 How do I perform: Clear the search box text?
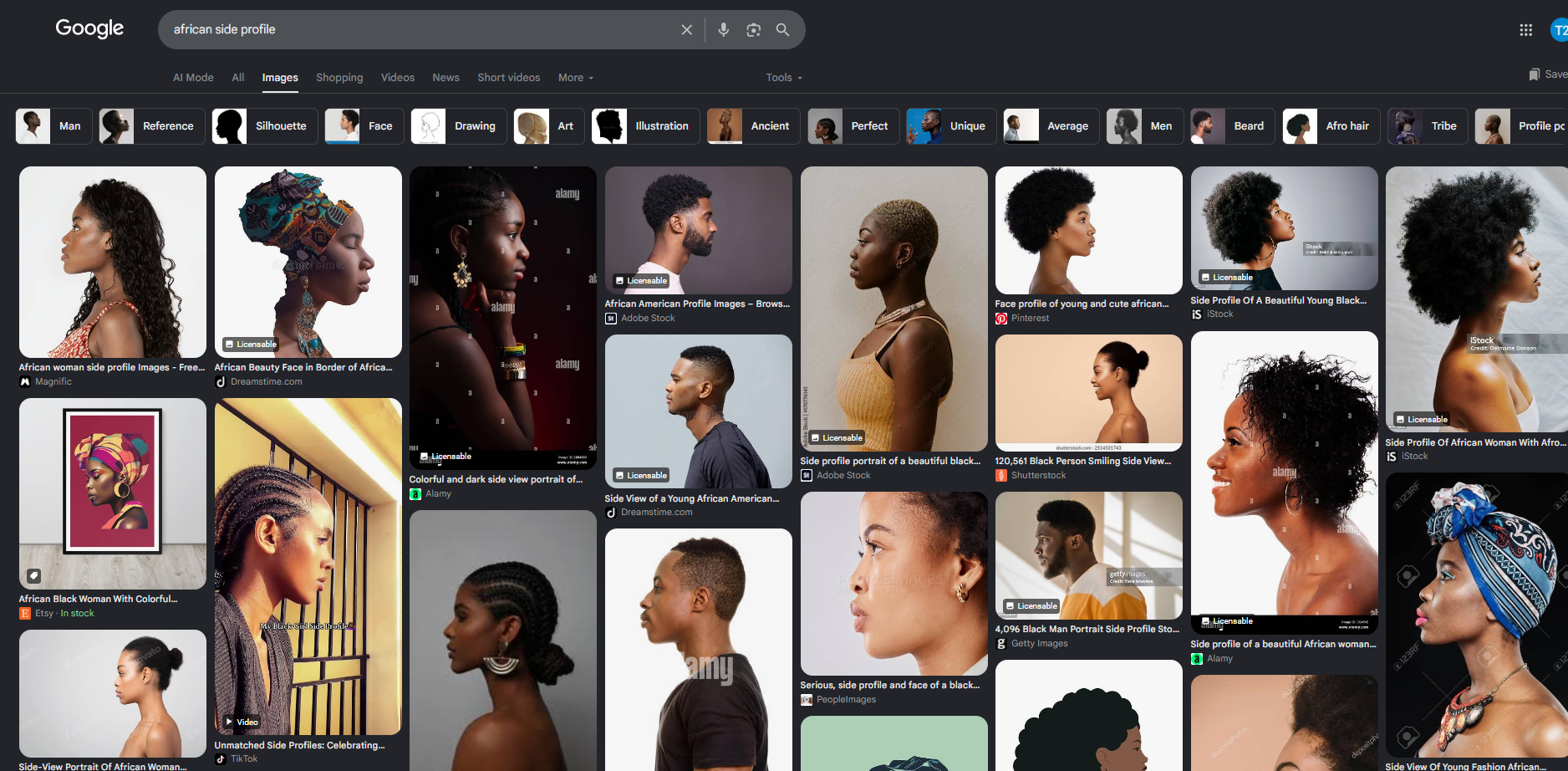click(687, 29)
